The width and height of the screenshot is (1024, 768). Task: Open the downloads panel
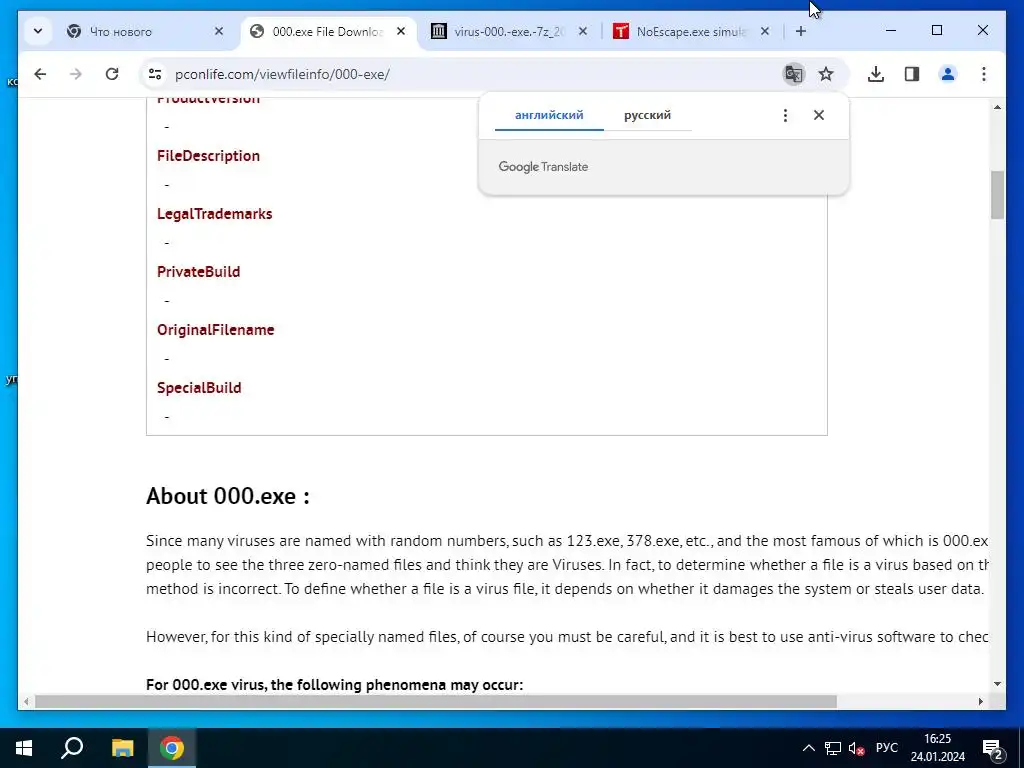[x=876, y=74]
